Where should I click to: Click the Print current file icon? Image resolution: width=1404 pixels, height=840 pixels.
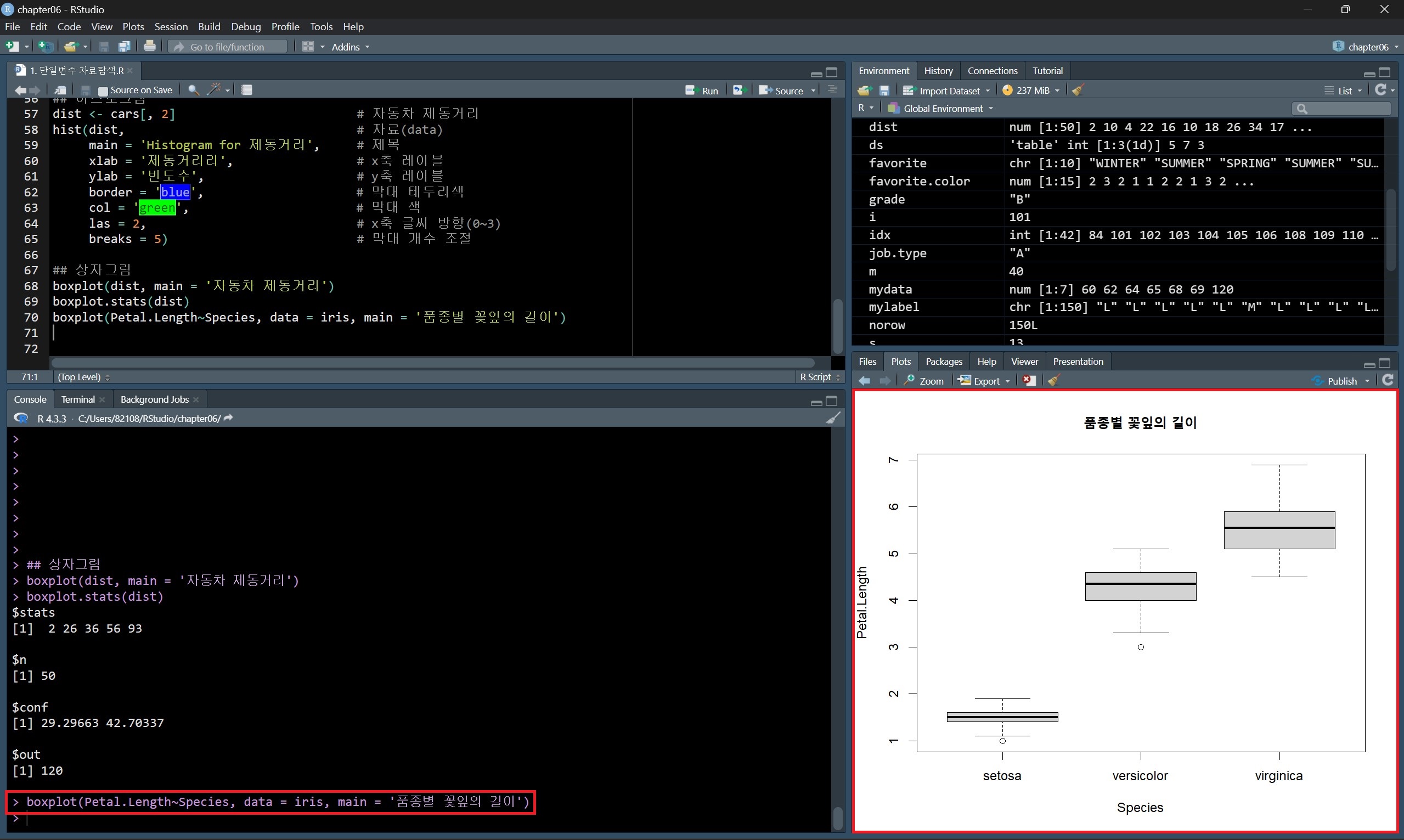click(149, 47)
